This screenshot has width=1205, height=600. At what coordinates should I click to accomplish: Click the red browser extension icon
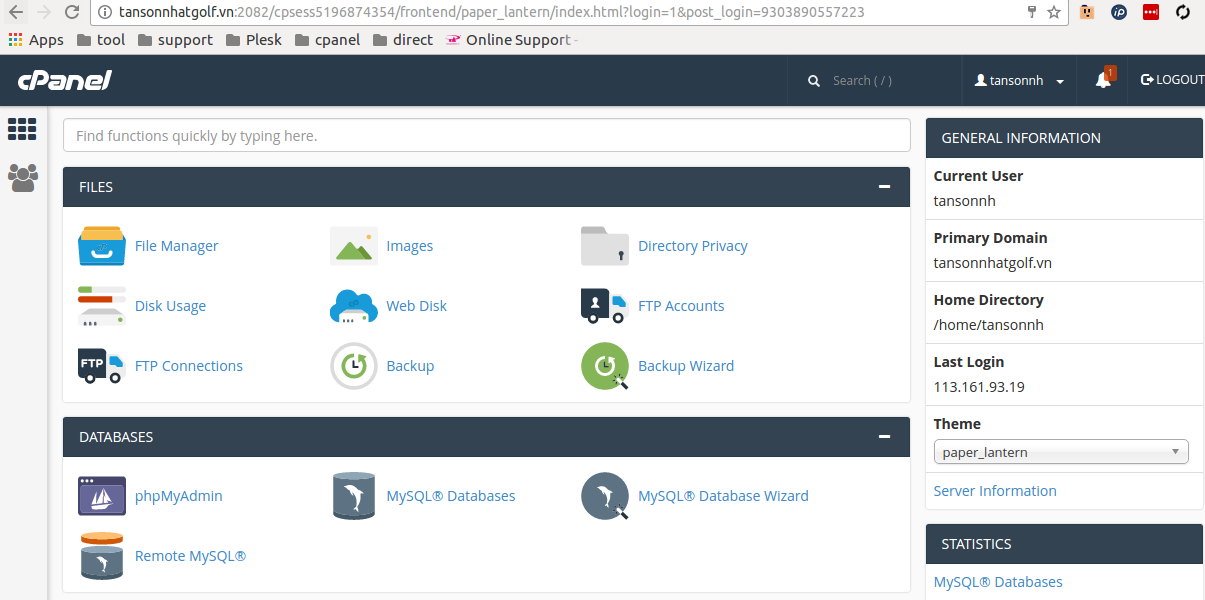tap(1151, 13)
